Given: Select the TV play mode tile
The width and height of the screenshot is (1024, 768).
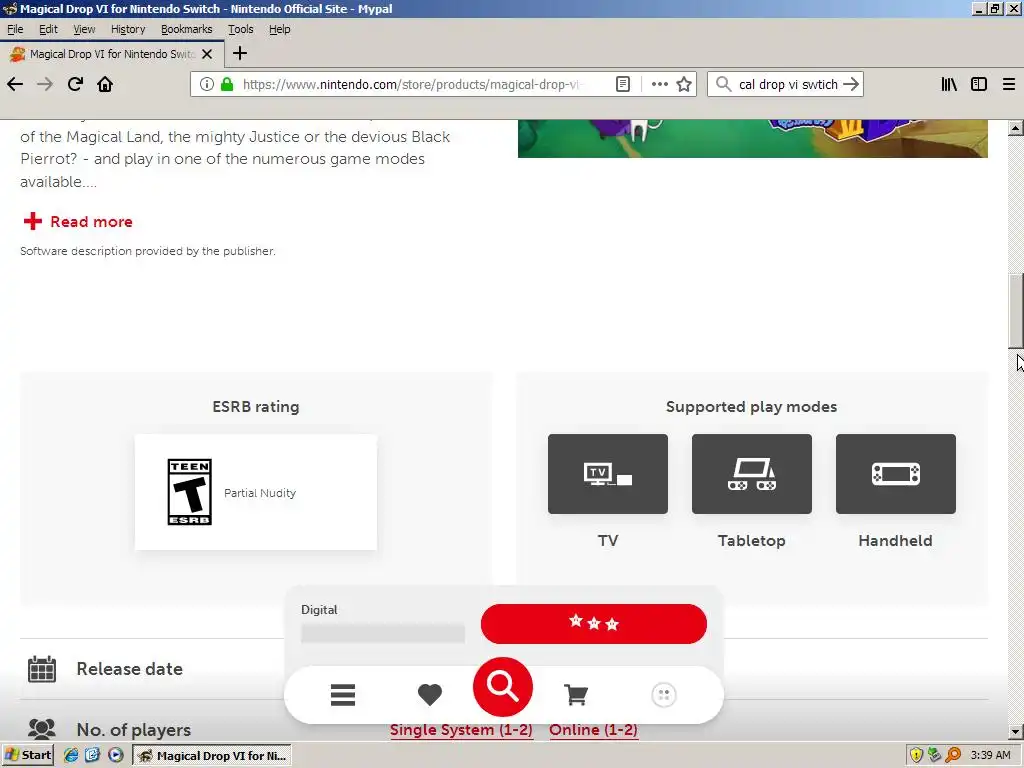Looking at the screenshot, I should point(608,474).
